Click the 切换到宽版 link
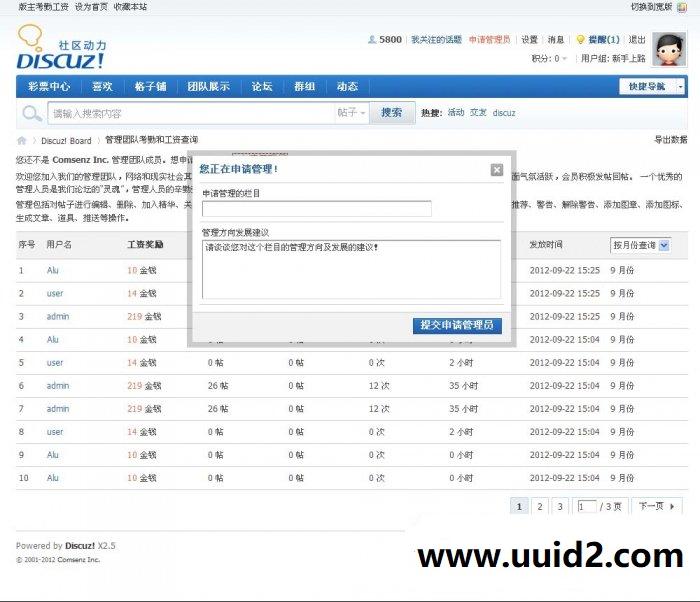This screenshot has width=700, height=602. 651,7
